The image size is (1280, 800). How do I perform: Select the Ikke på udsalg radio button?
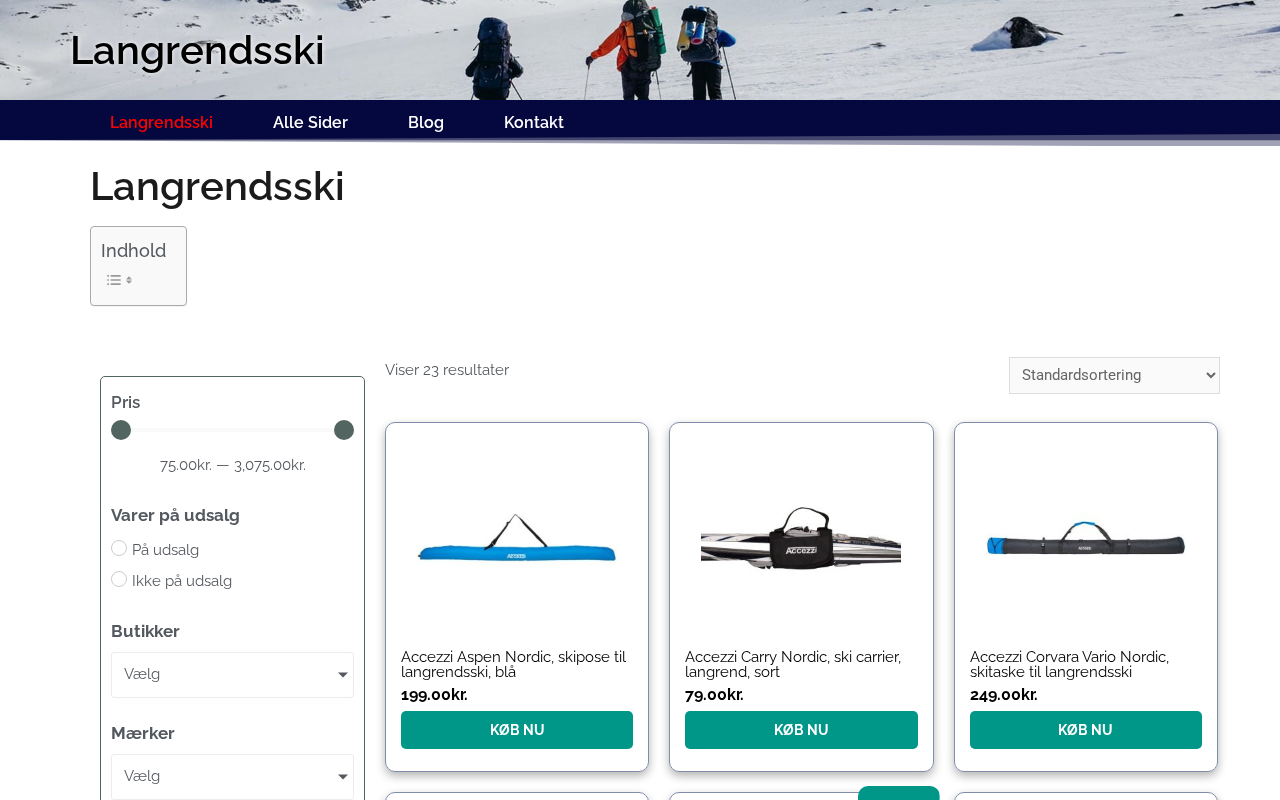(x=119, y=579)
